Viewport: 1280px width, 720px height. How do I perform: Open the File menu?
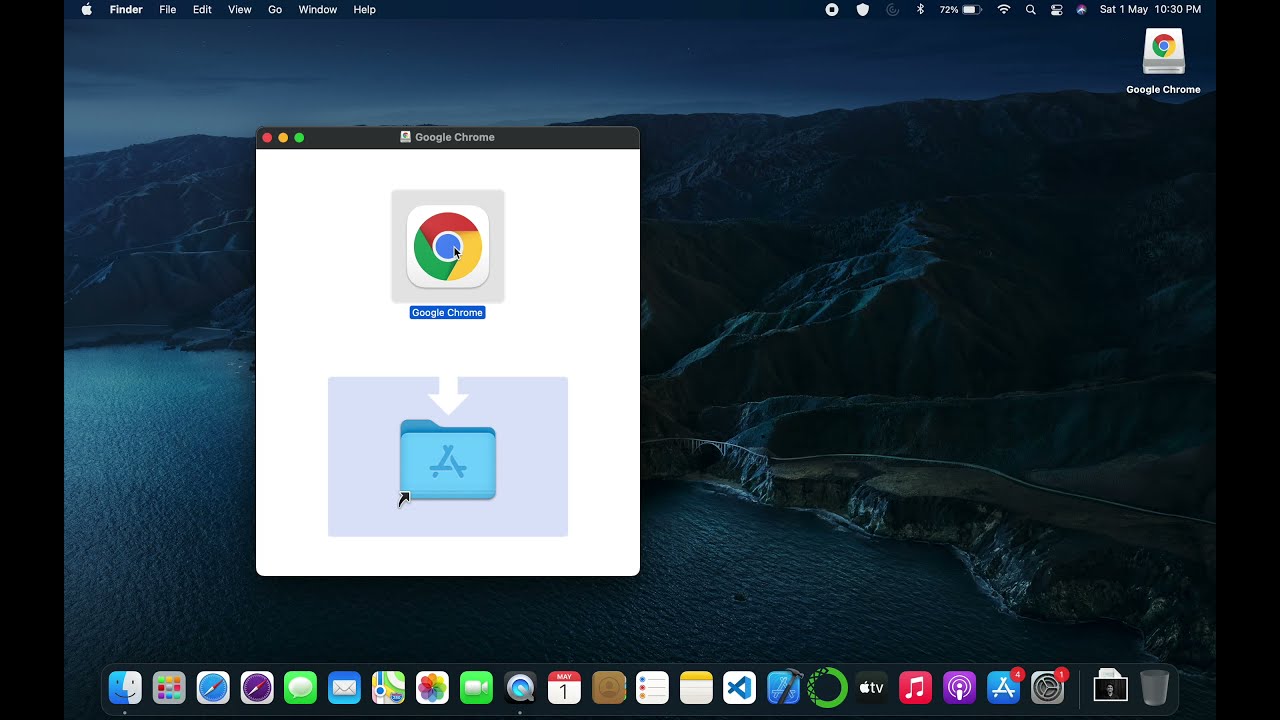pyautogui.click(x=168, y=10)
